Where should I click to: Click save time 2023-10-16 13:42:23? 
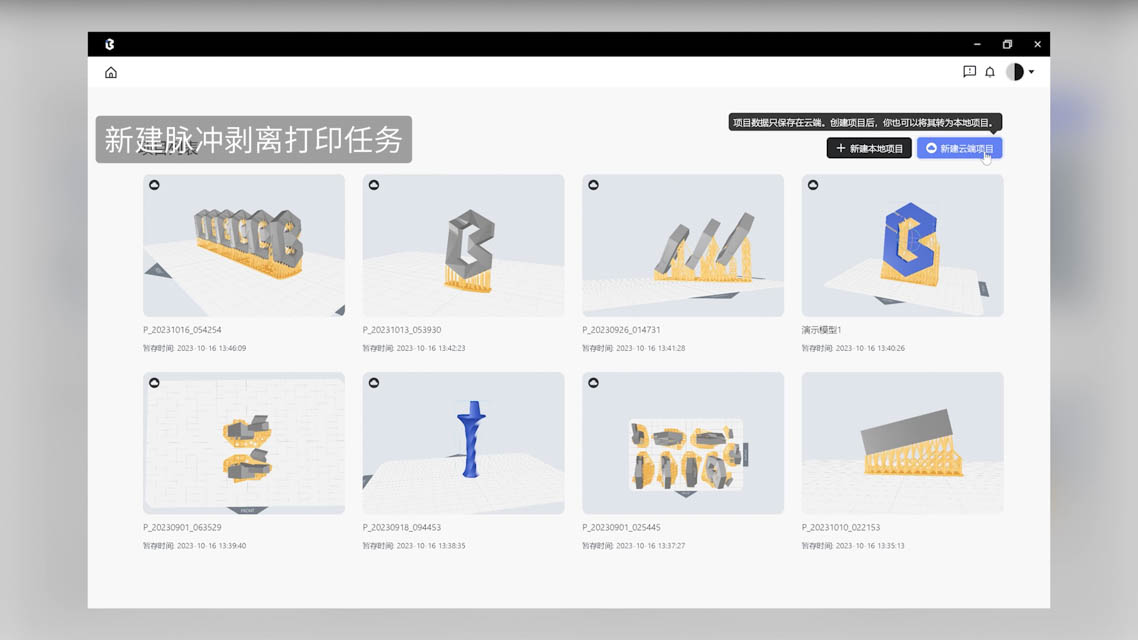click(x=414, y=348)
